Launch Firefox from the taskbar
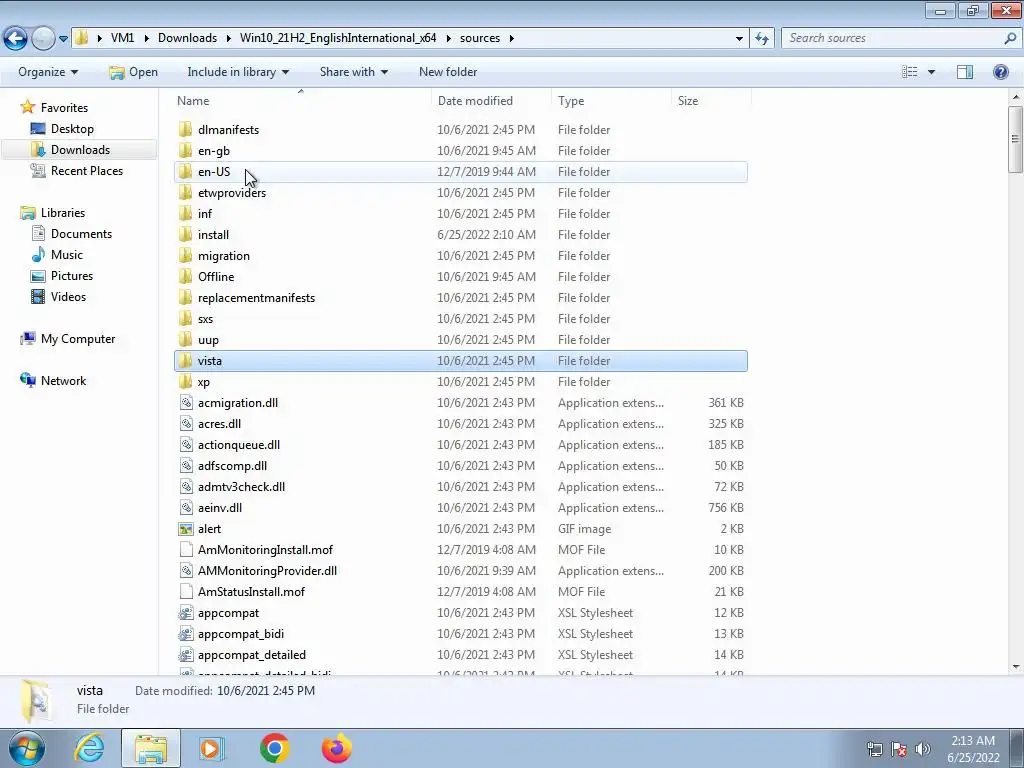 (336, 748)
